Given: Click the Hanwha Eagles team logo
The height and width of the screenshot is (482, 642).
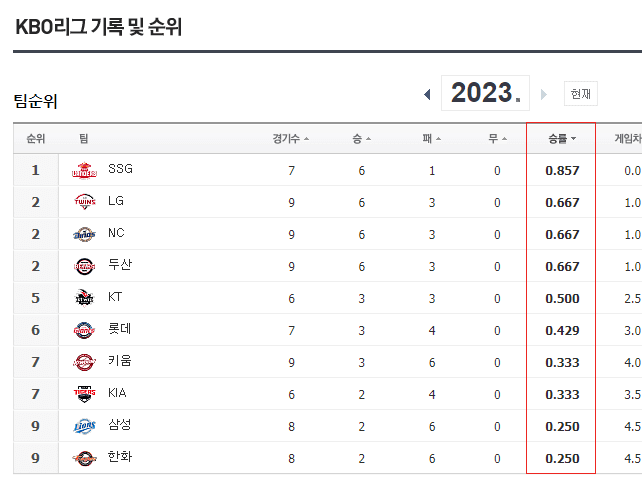Looking at the screenshot, I should pyautogui.click(x=83, y=458).
